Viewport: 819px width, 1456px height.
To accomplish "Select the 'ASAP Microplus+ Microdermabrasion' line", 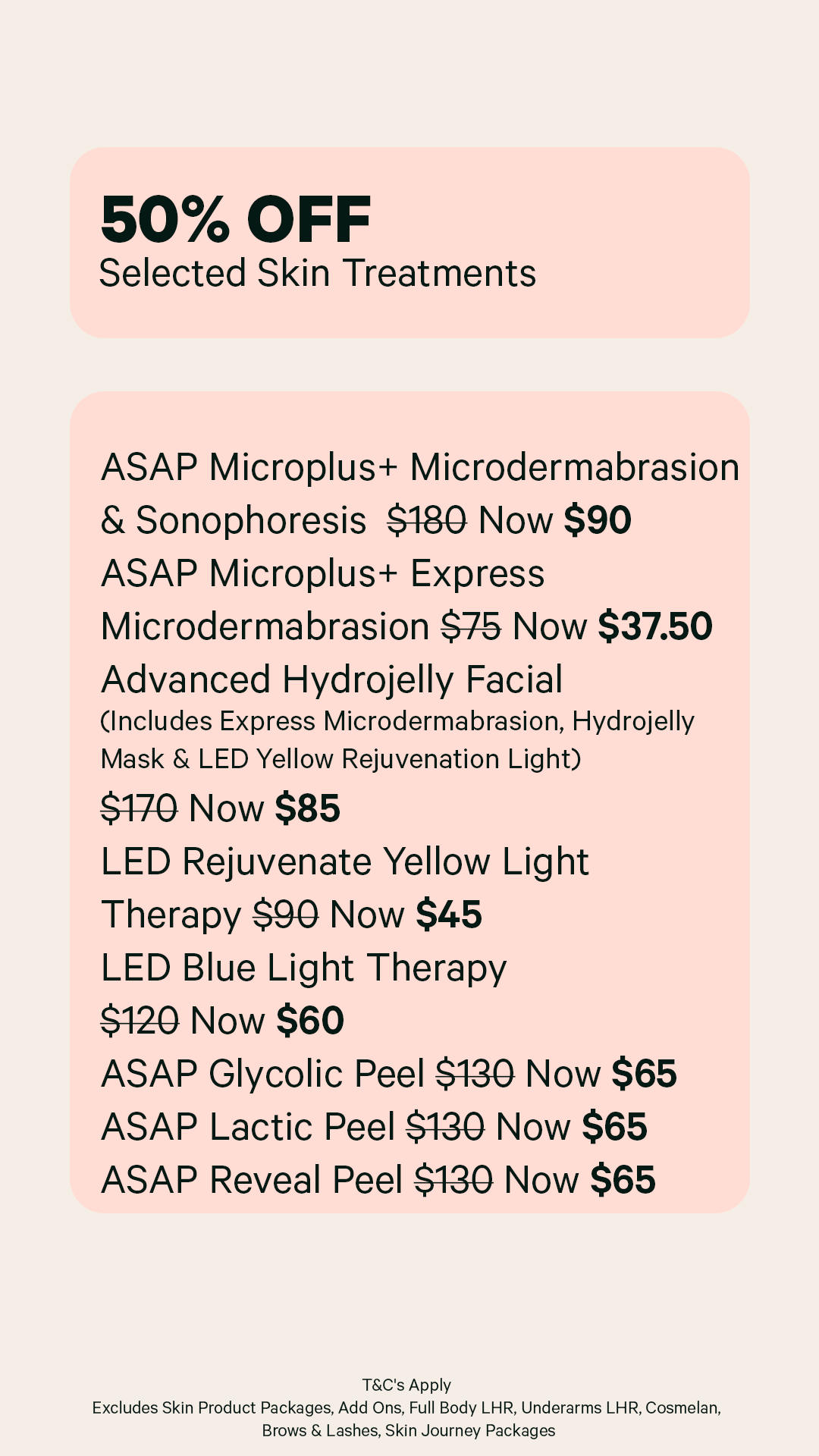I will click(420, 467).
